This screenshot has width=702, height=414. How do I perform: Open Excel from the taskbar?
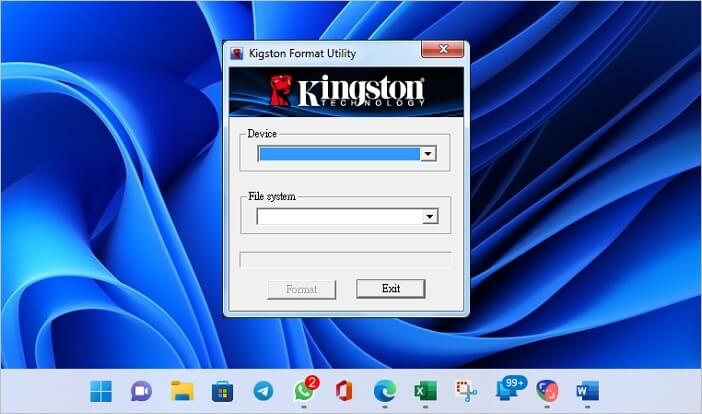[x=425, y=390]
